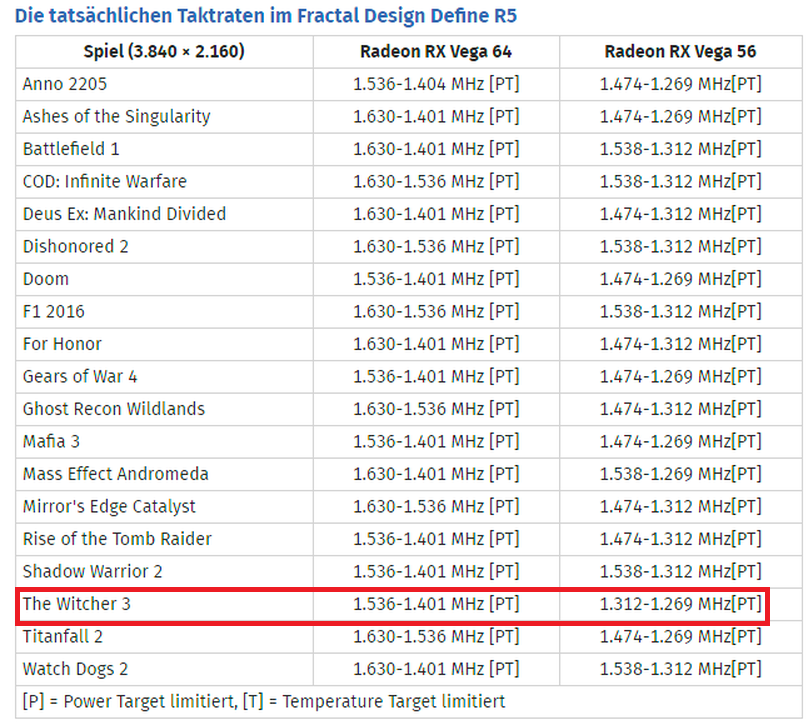Viewport: 808px width, 725px height.
Task: Select the 'Radeon RX Vega 64' column header
Action: 436,52
